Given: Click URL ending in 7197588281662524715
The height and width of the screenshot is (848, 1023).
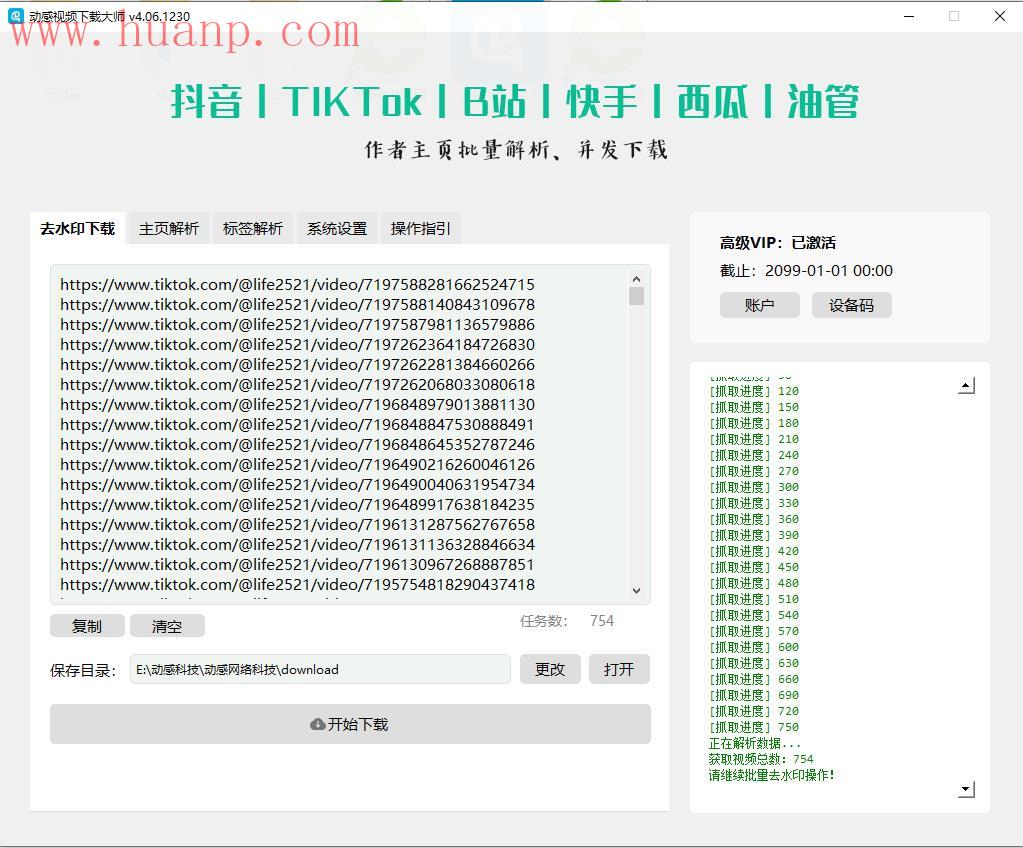Looking at the screenshot, I should [x=298, y=284].
